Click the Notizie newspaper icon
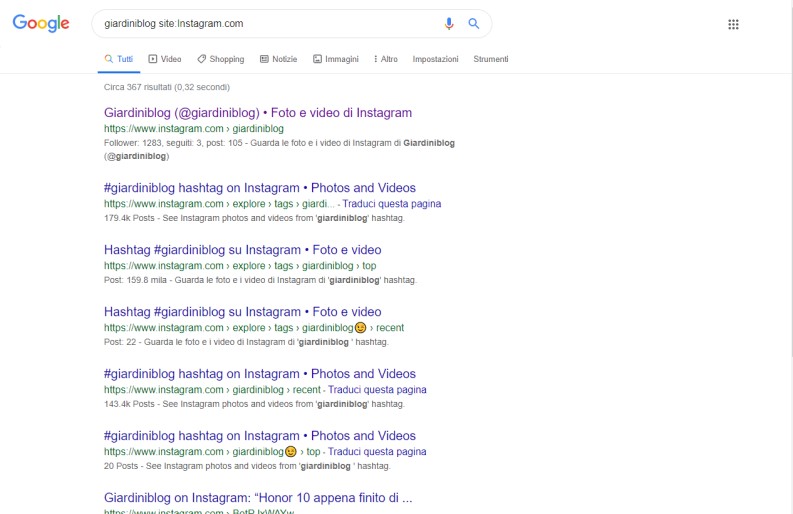This screenshot has width=793, height=514. (x=264, y=59)
